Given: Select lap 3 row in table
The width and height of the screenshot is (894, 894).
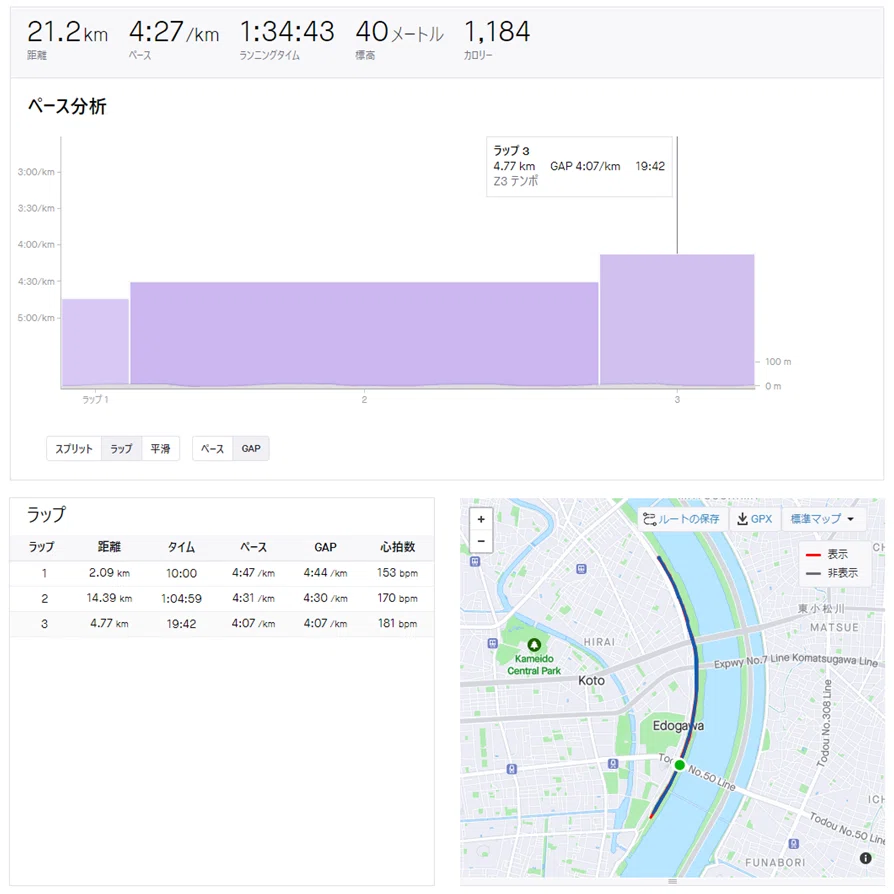Looking at the screenshot, I should [x=222, y=624].
